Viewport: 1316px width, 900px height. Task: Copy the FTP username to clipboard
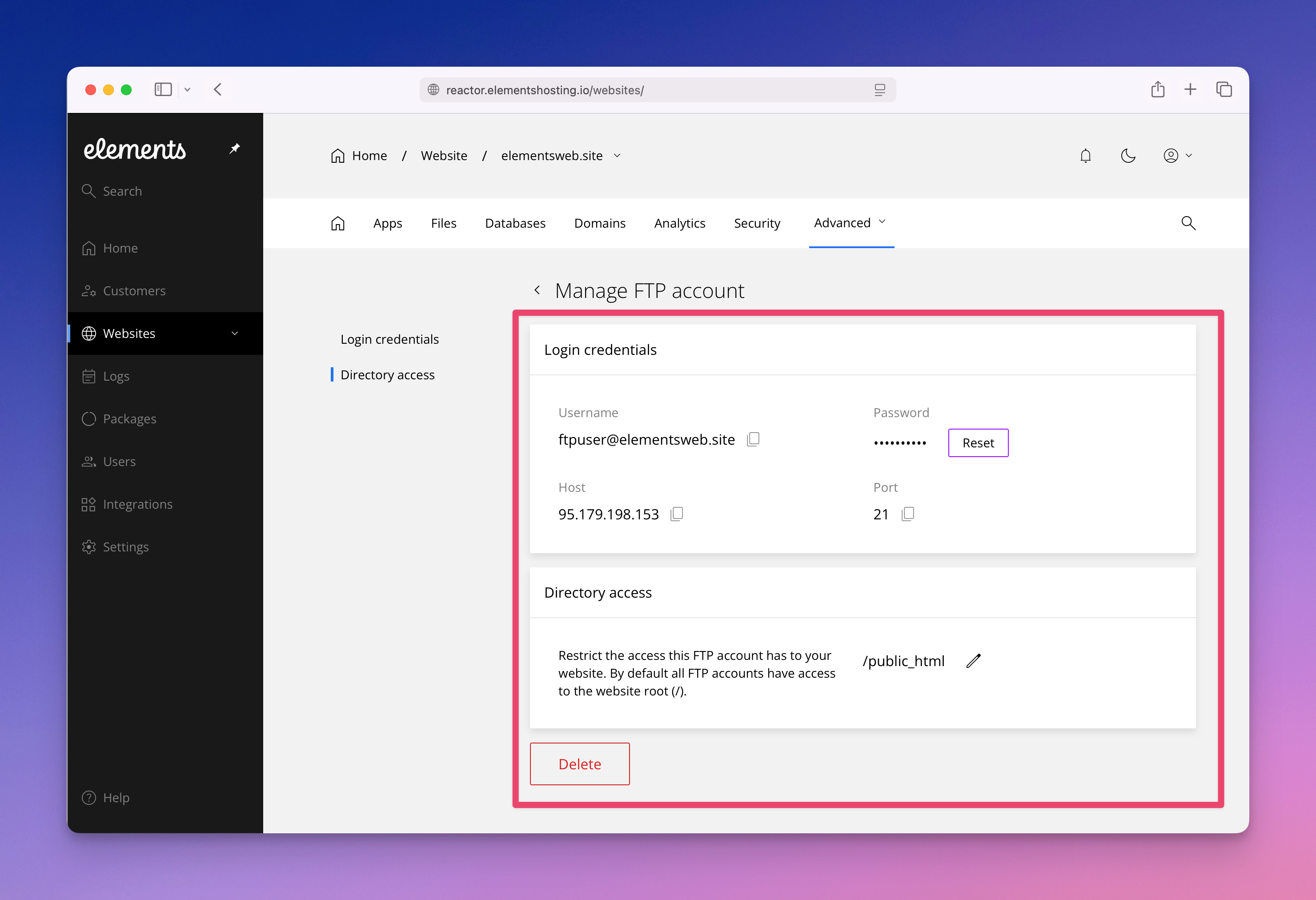(x=753, y=439)
